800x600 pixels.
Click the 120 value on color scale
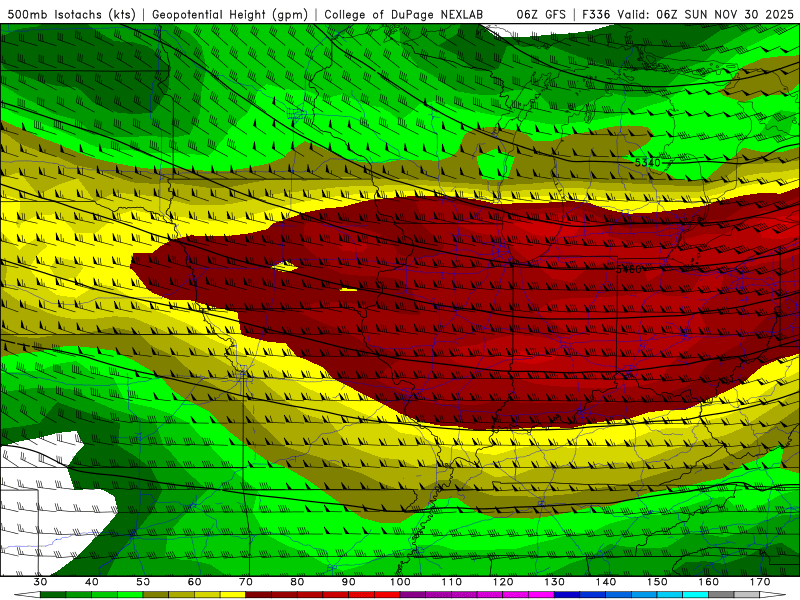click(503, 582)
